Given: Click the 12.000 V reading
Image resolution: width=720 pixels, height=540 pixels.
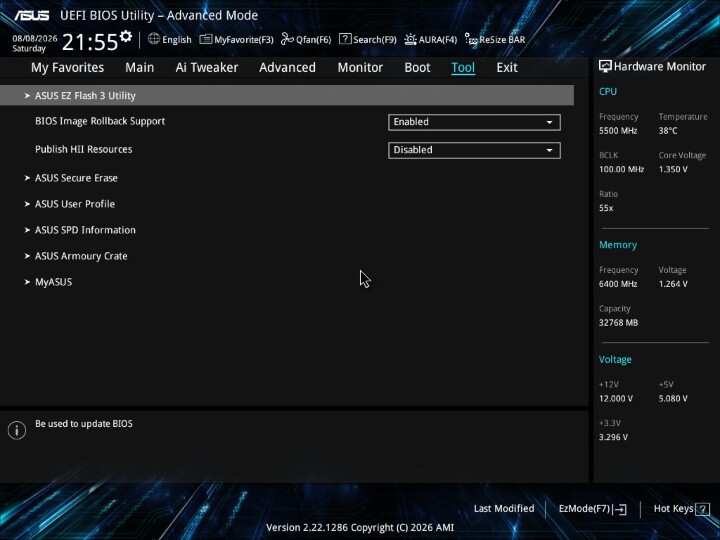Looking at the screenshot, I should (x=616, y=399).
